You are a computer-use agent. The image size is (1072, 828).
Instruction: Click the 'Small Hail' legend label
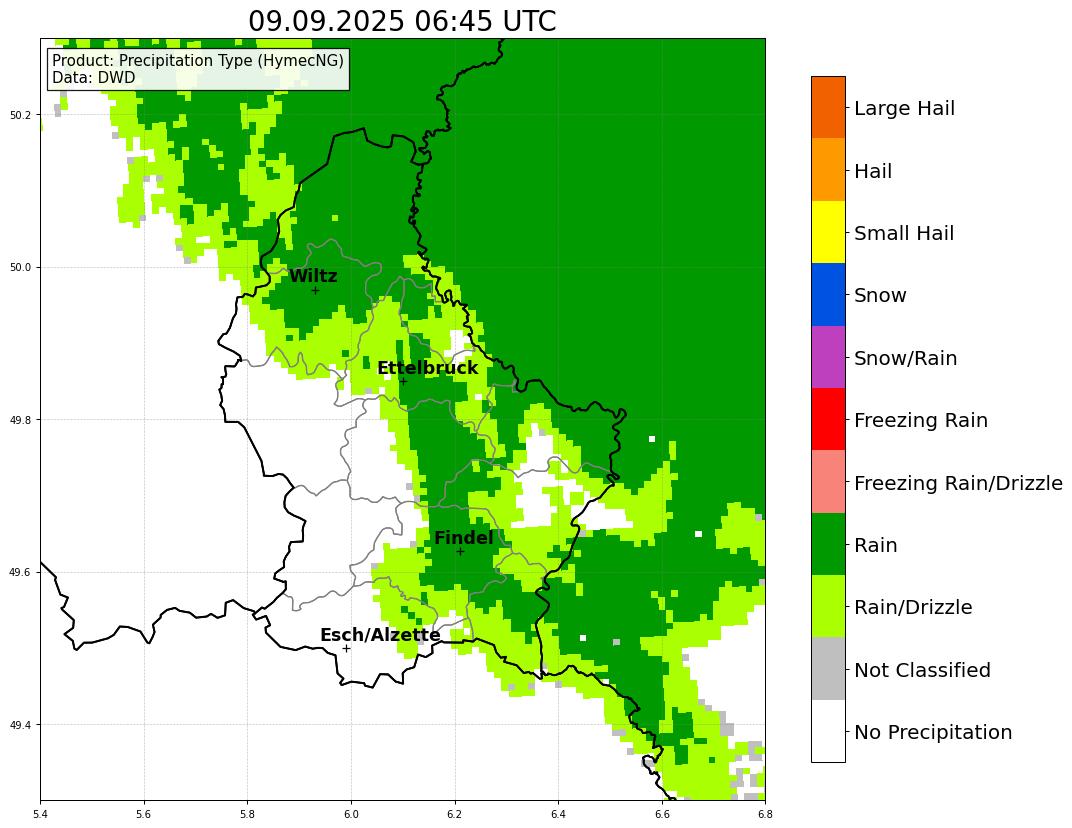(904, 233)
